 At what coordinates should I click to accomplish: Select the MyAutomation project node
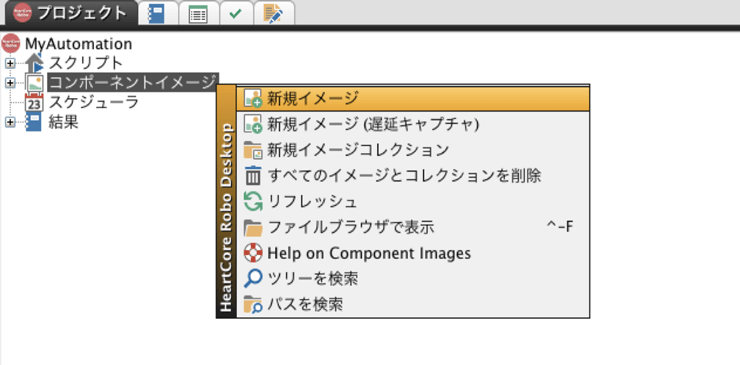click(x=78, y=44)
